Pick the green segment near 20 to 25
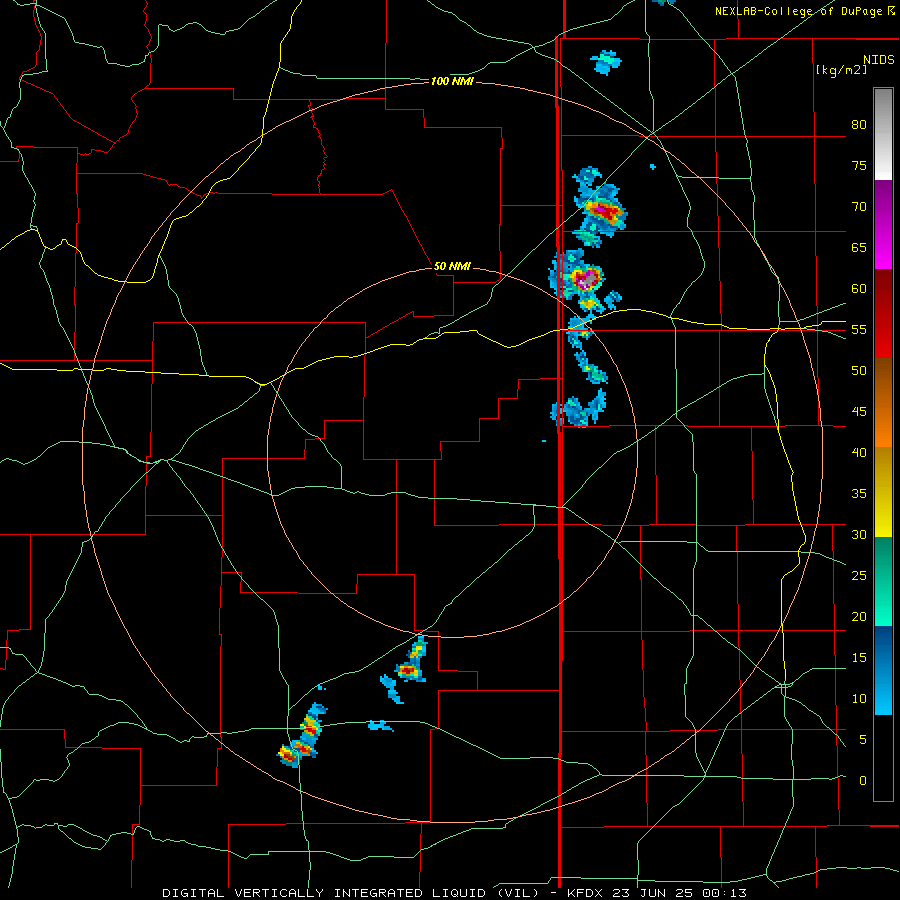The image size is (900, 900). point(883,581)
